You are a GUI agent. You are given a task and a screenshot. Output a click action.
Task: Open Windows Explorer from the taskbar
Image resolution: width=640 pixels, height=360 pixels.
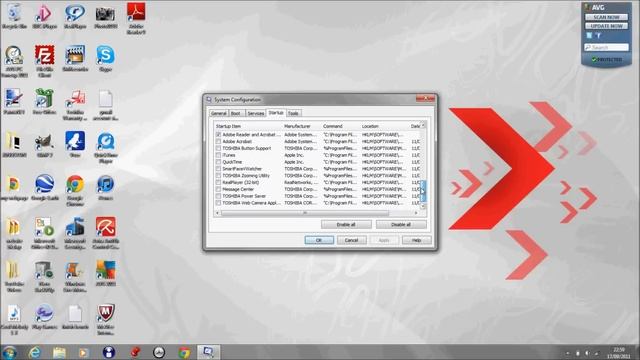click(x=59, y=352)
